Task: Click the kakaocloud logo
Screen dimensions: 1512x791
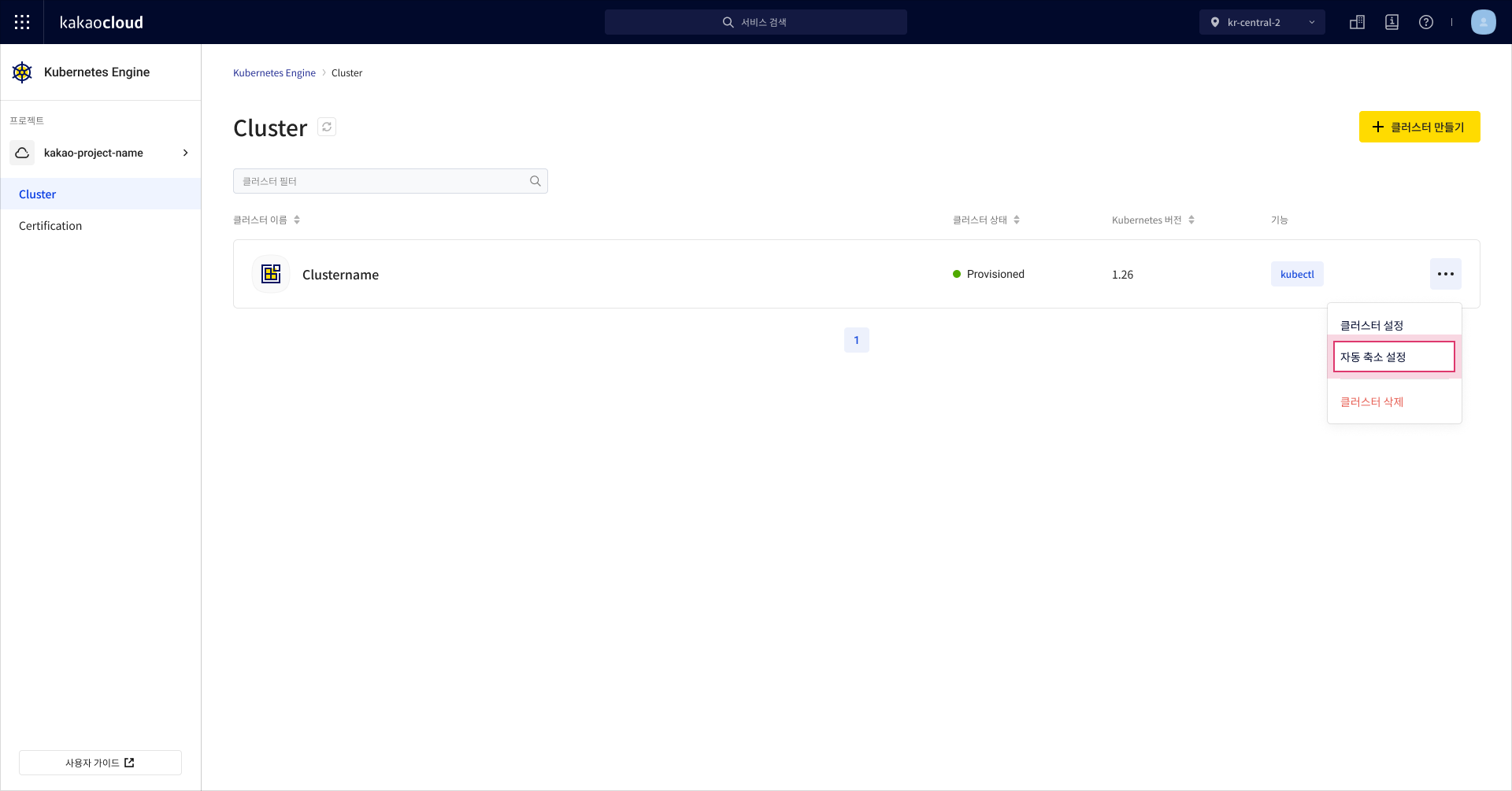Action: pyautogui.click(x=102, y=22)
